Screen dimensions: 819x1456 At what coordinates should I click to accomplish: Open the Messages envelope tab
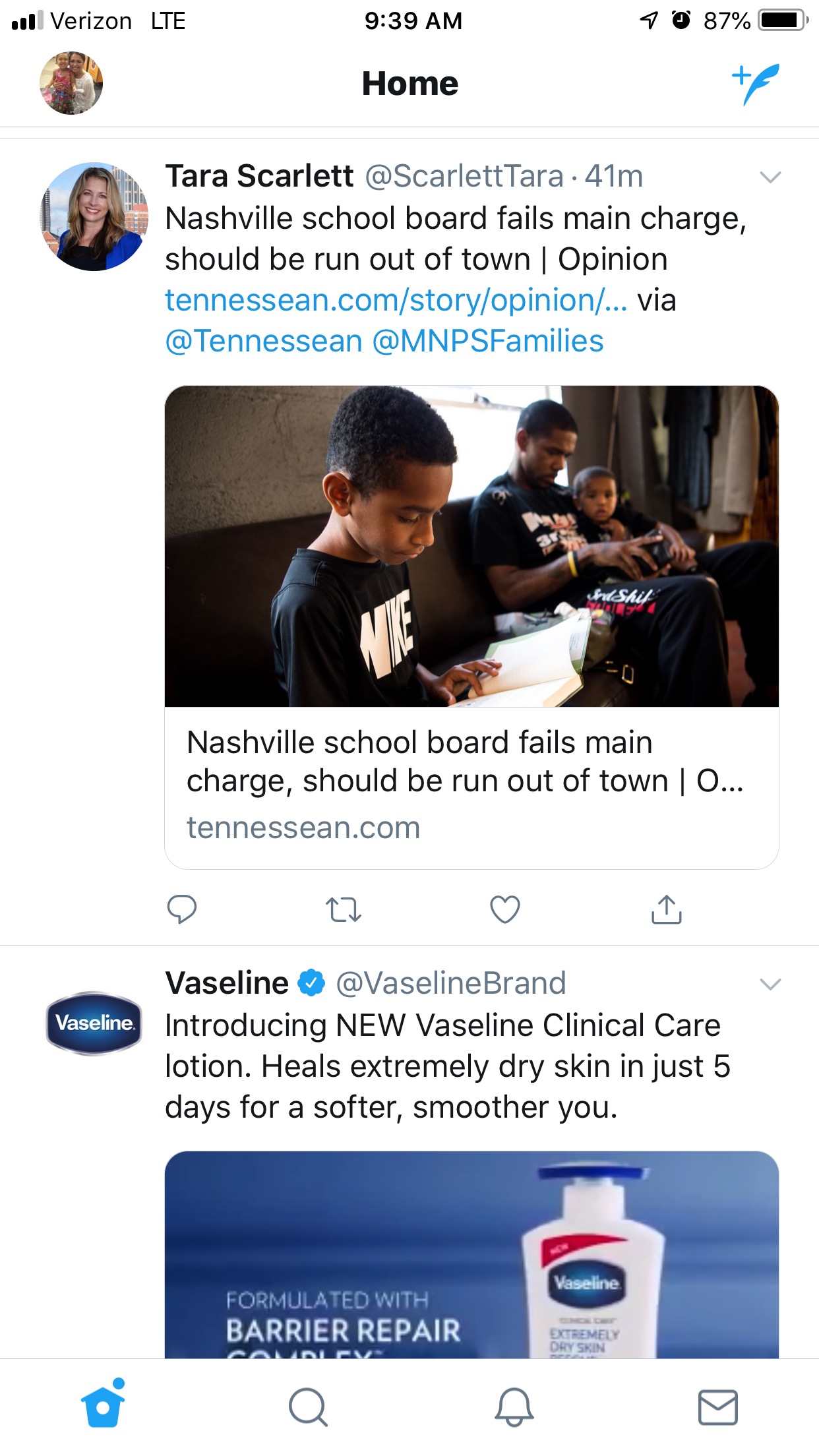point(718,1407)
